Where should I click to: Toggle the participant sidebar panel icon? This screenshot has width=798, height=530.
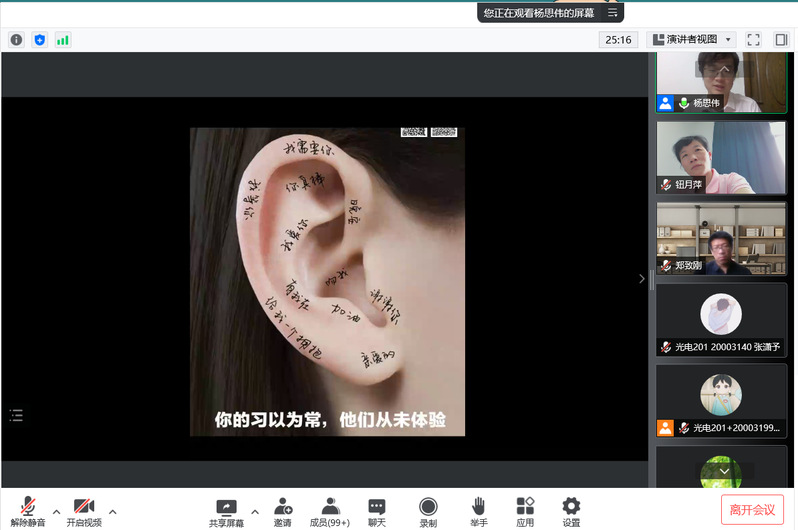pyautogui.click(x=781, y=40)
